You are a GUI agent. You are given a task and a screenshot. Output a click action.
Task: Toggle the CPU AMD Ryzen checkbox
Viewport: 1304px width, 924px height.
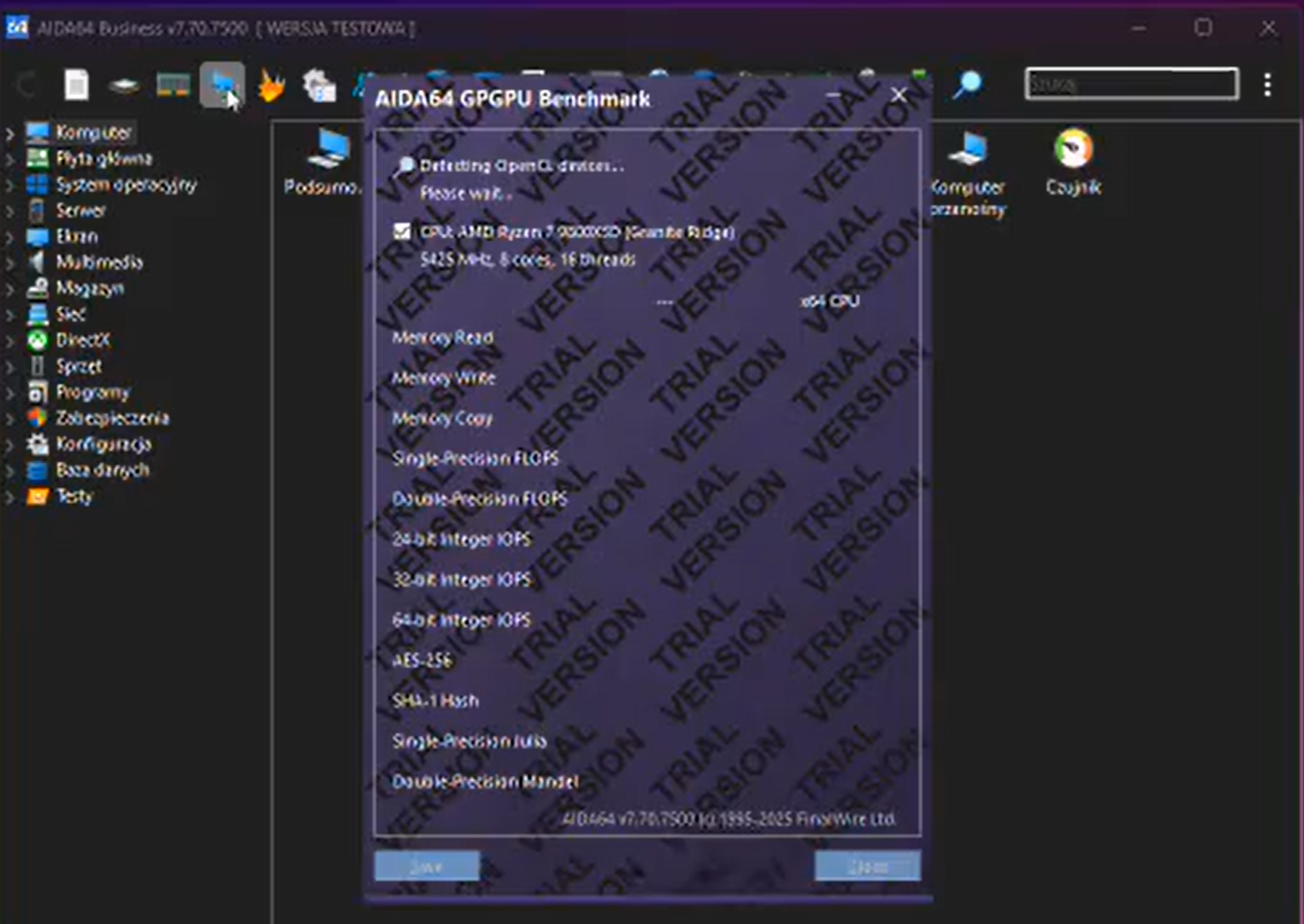tap(402, 232)
